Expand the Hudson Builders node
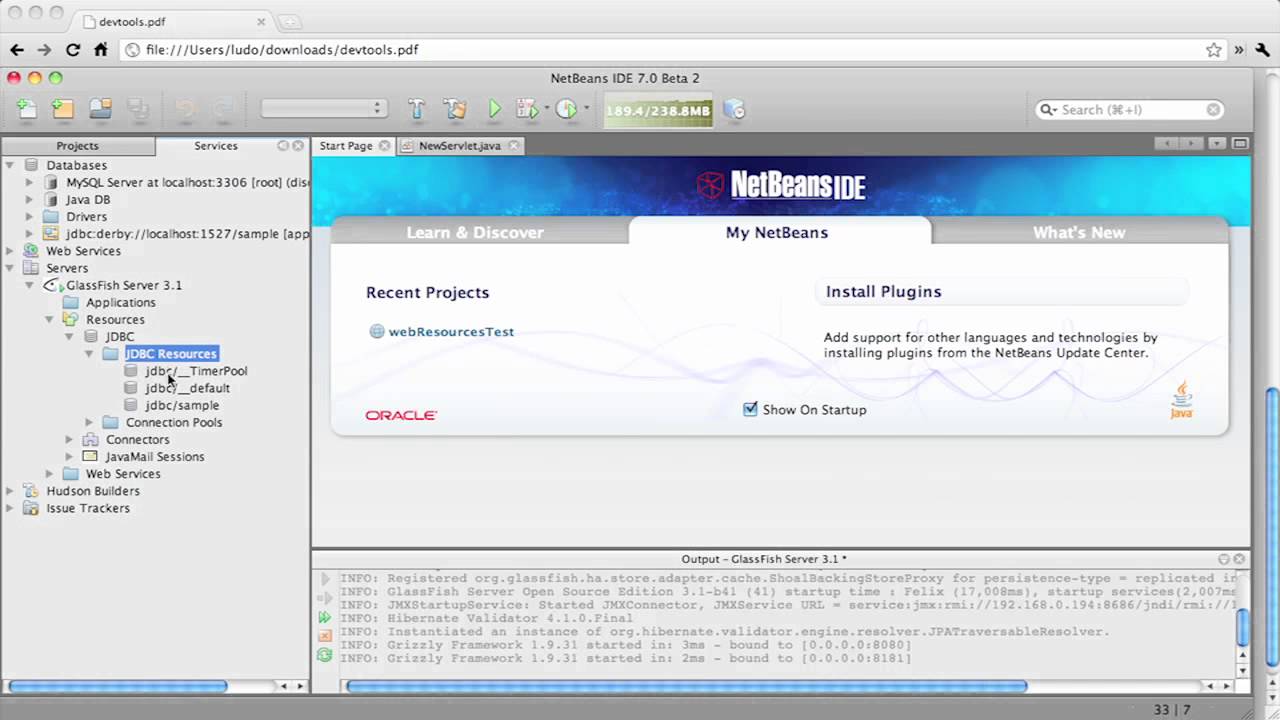 click(9, 491)
